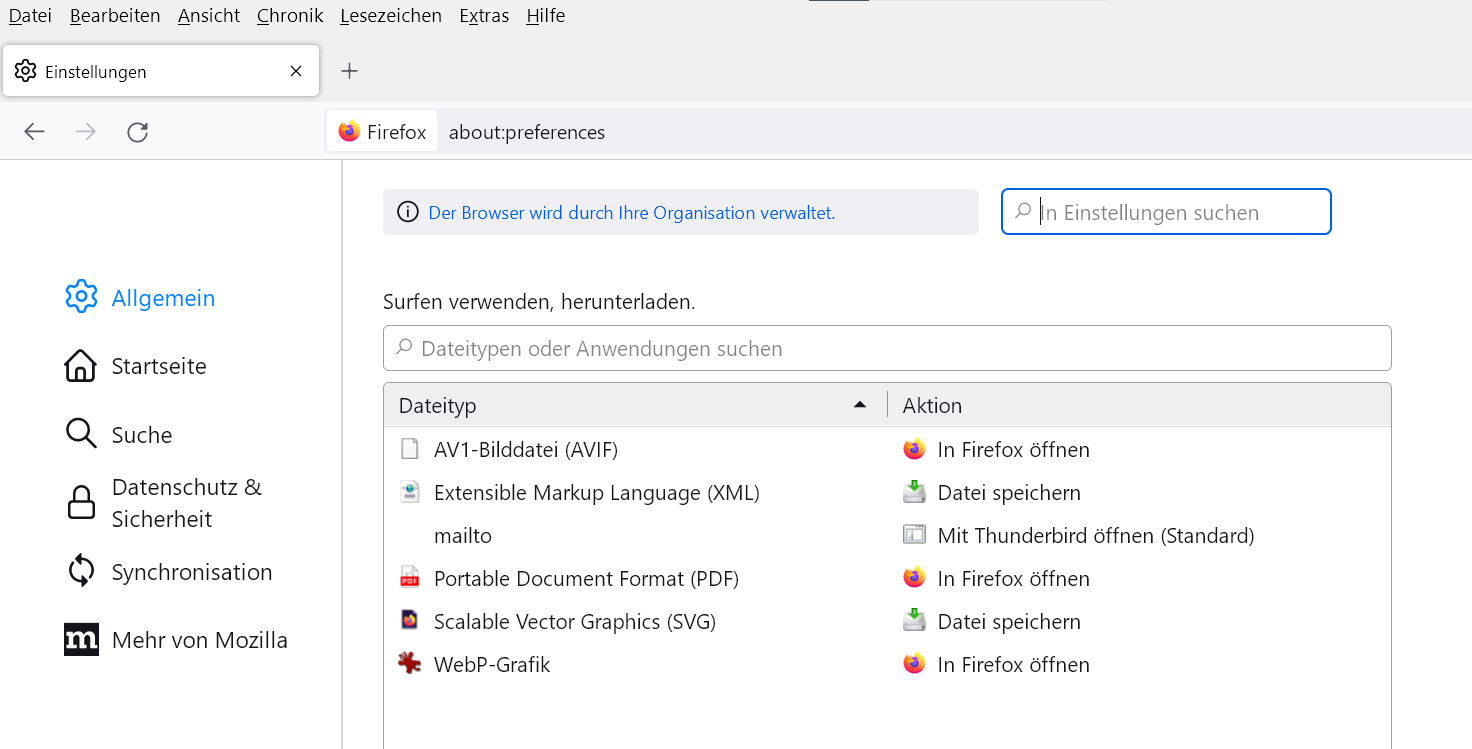Close the Einstellungen tab
1472x749 pixels.
click(295, 71)
